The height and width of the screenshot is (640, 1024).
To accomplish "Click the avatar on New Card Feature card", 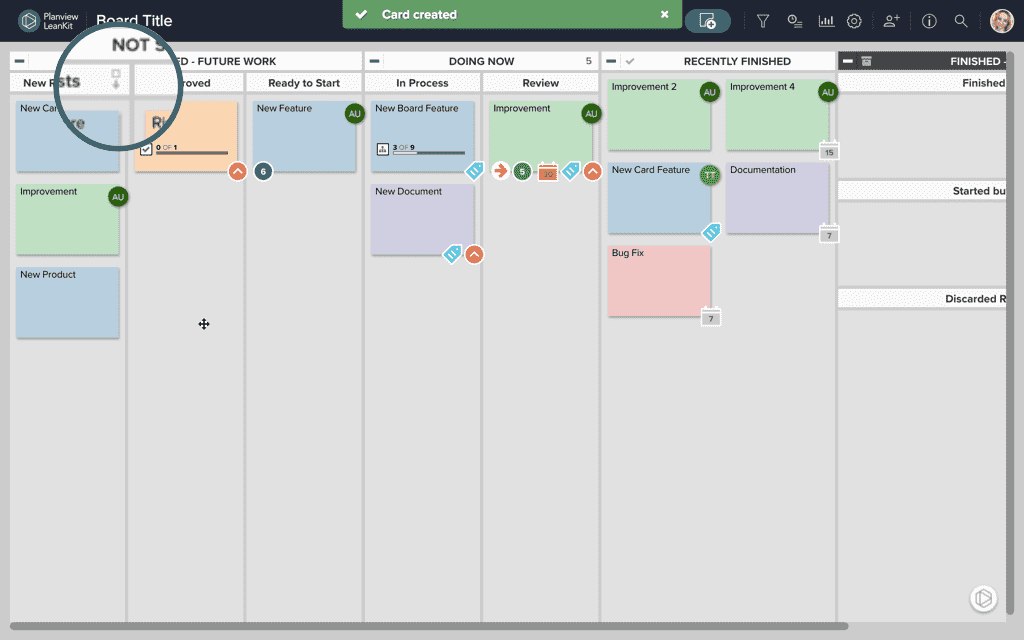I will point(710,175).
